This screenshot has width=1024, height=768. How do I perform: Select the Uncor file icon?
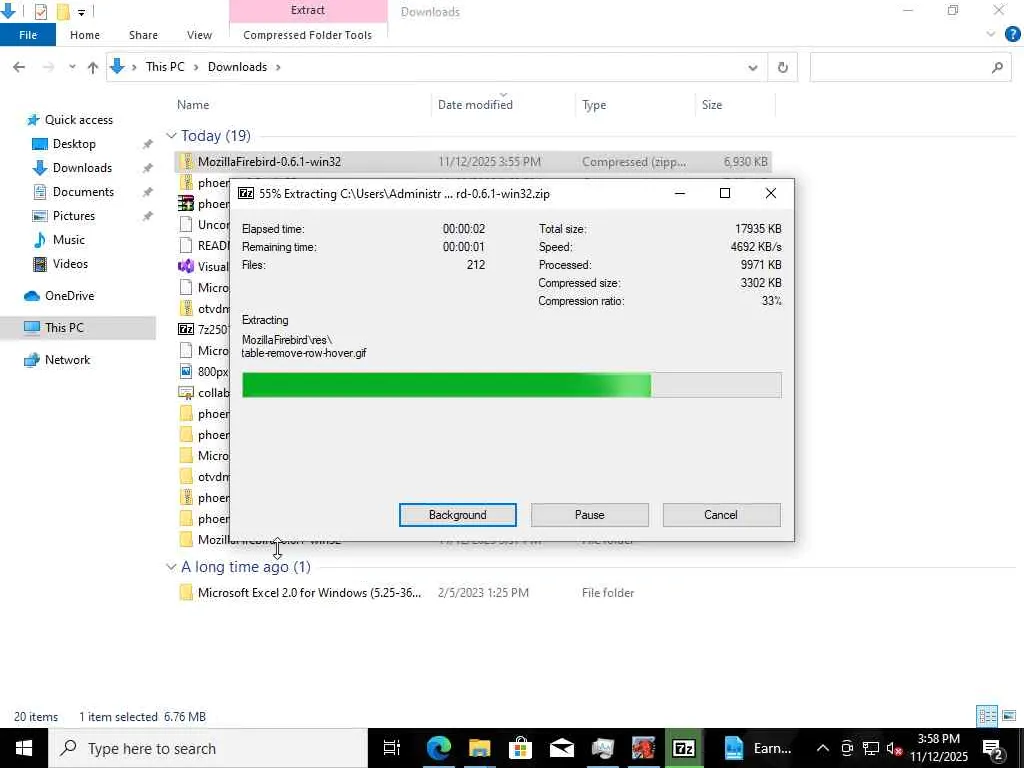click(186, 225)
